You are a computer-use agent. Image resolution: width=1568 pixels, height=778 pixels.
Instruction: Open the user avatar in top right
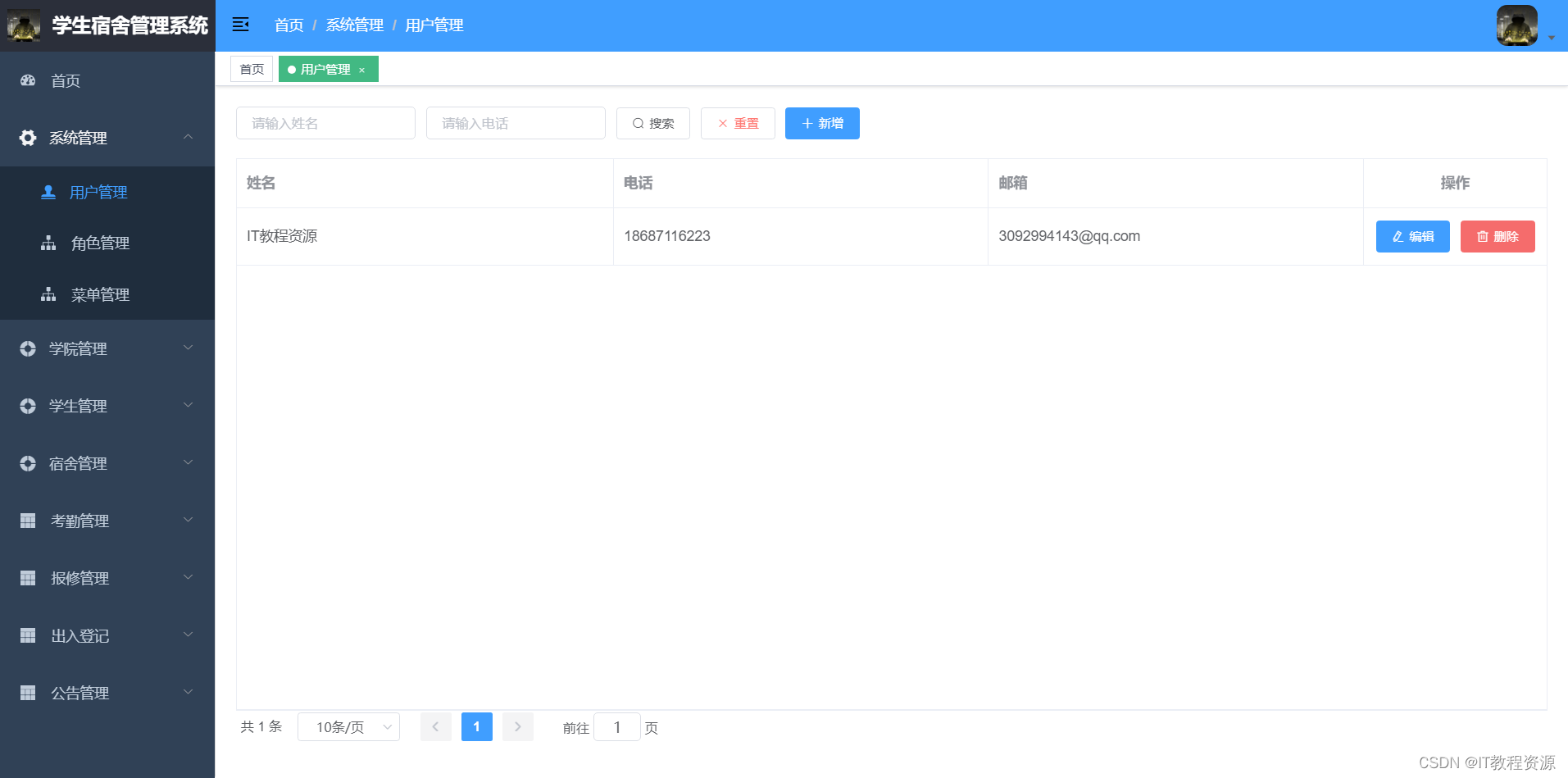pos(1516,25)
